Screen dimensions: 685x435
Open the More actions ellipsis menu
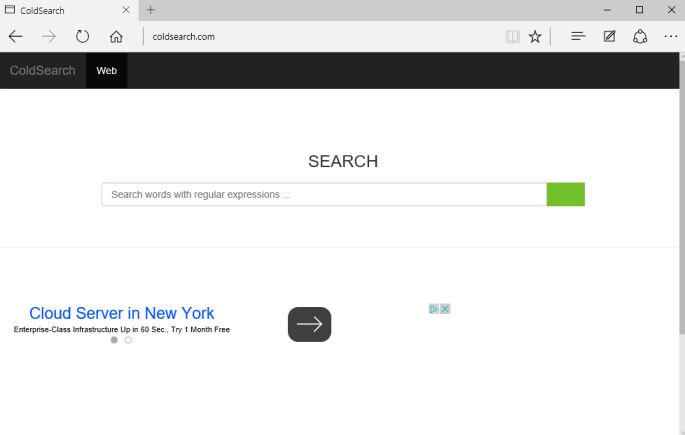[671, 36]
